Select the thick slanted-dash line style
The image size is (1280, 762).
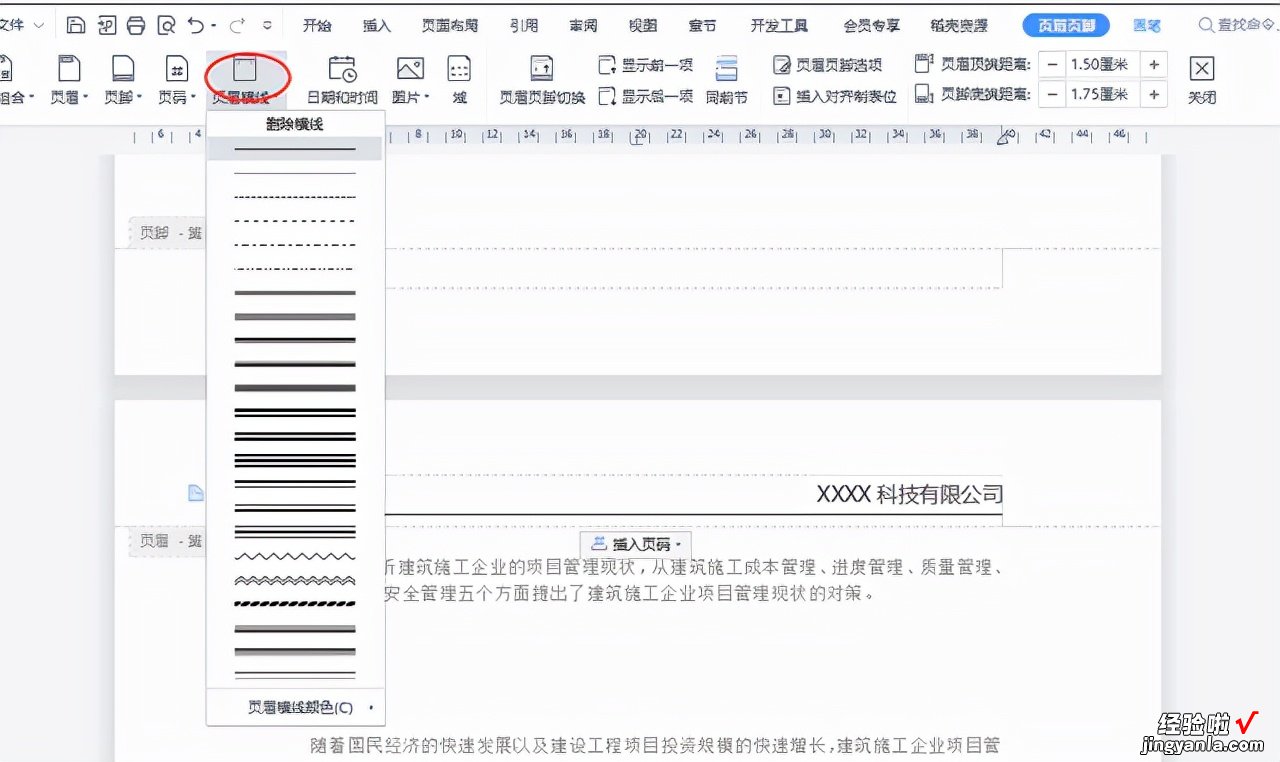[295, 604]
